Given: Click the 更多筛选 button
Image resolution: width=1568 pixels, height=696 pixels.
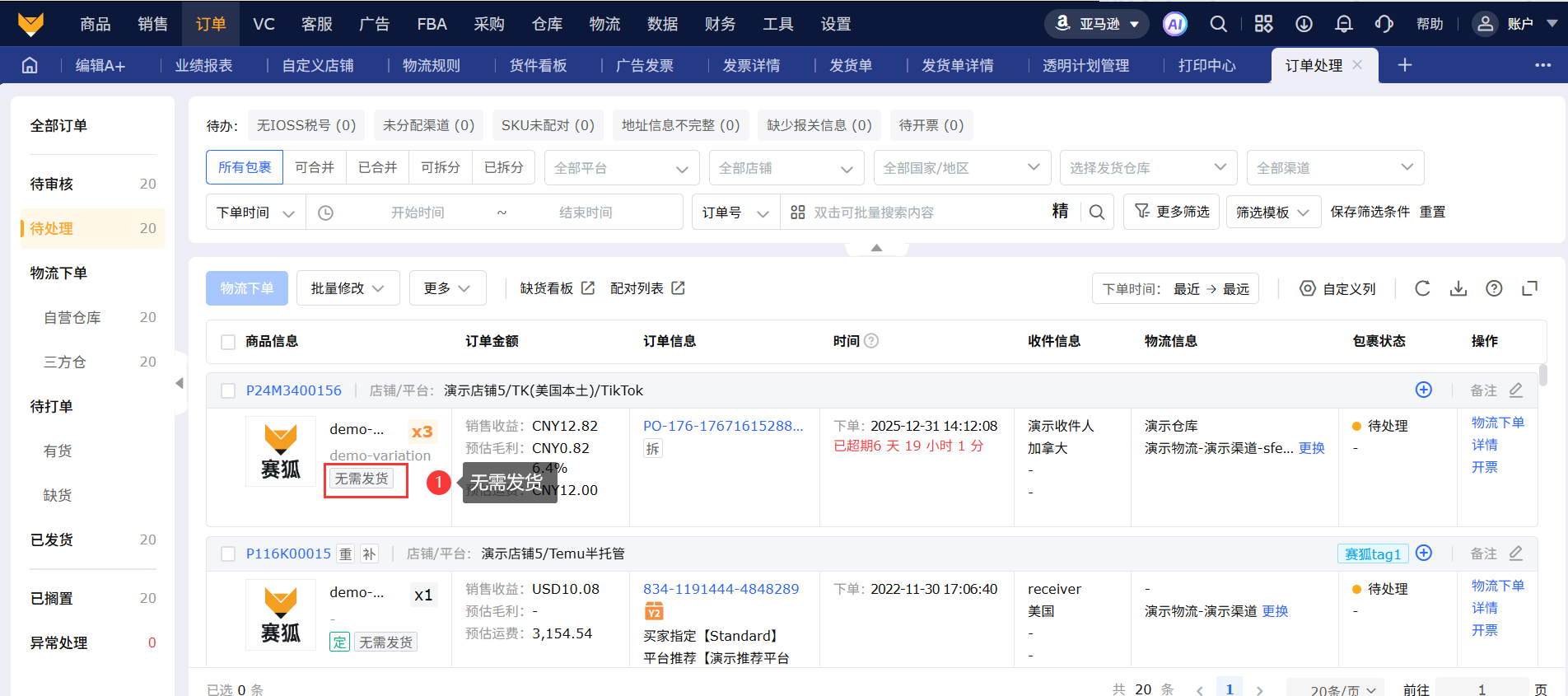Looking at the screenshot, I should 1171,213.
